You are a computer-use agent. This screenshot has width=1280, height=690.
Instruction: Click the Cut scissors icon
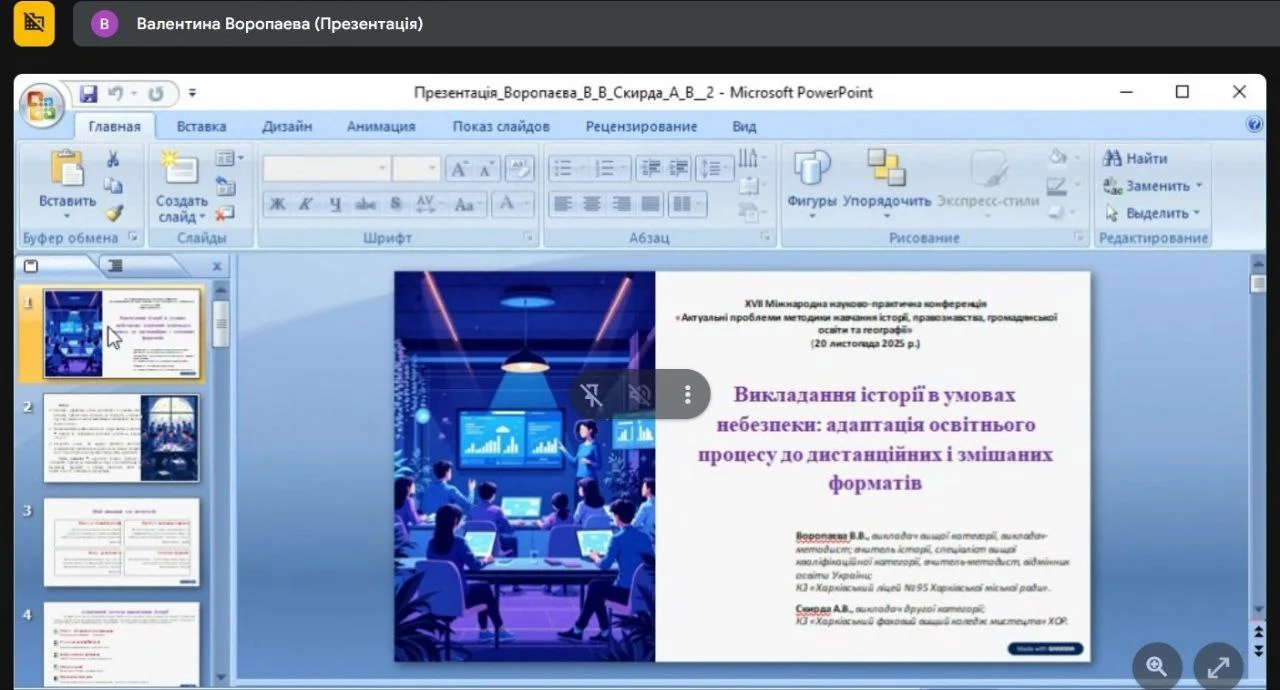(112, 159)
